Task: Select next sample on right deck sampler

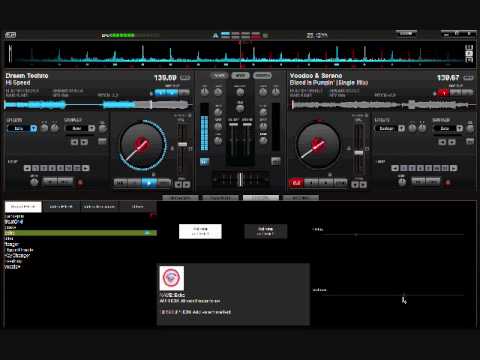Action: (452, 142)
